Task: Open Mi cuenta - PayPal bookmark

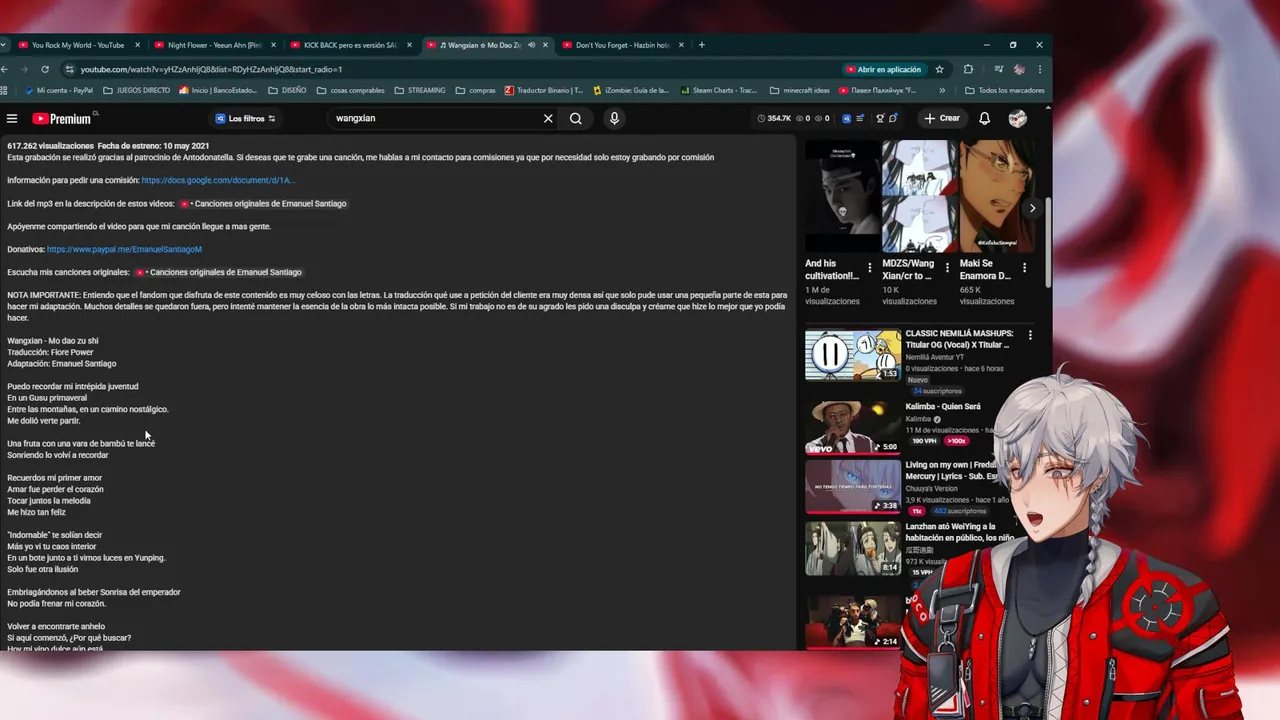Action: [x=58, y=90]
